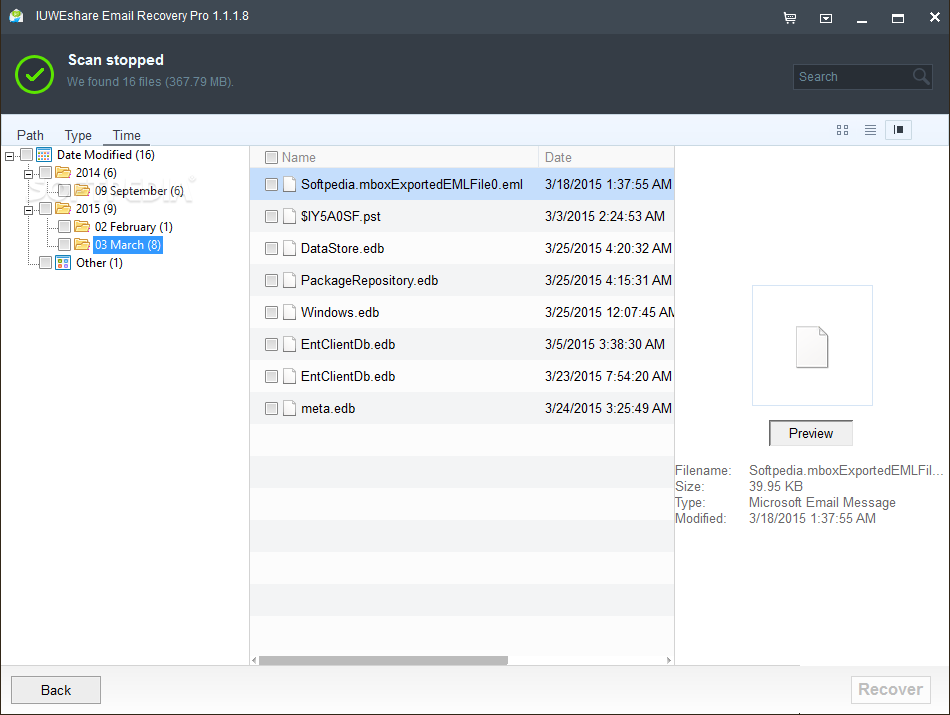Check the Windows.edb checkbox
Image resolution: width=950 pixels, height=715 pixels.
coord(271,313)
